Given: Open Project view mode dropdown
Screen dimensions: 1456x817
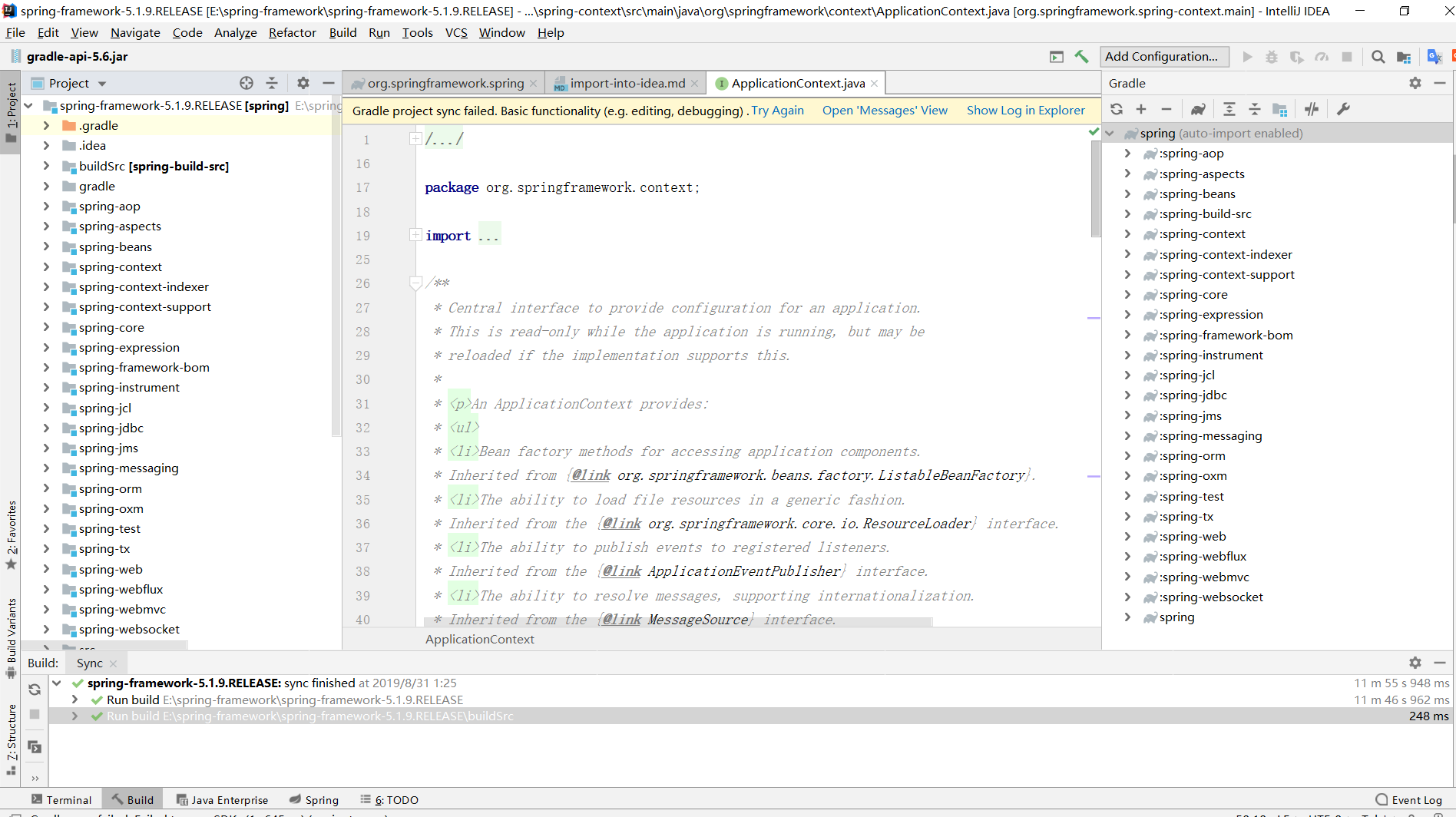Looking at the screenshot, I should (102, 84).
